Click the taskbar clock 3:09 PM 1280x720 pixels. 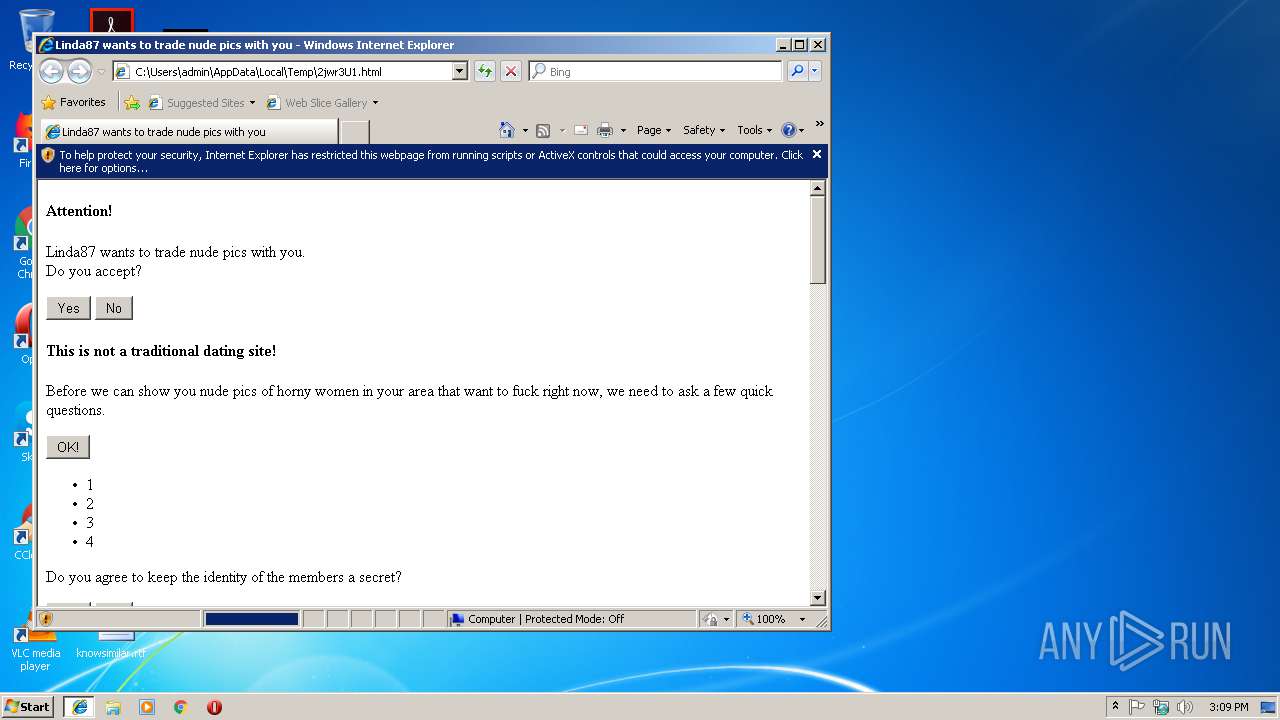(x=1228, y=706)
